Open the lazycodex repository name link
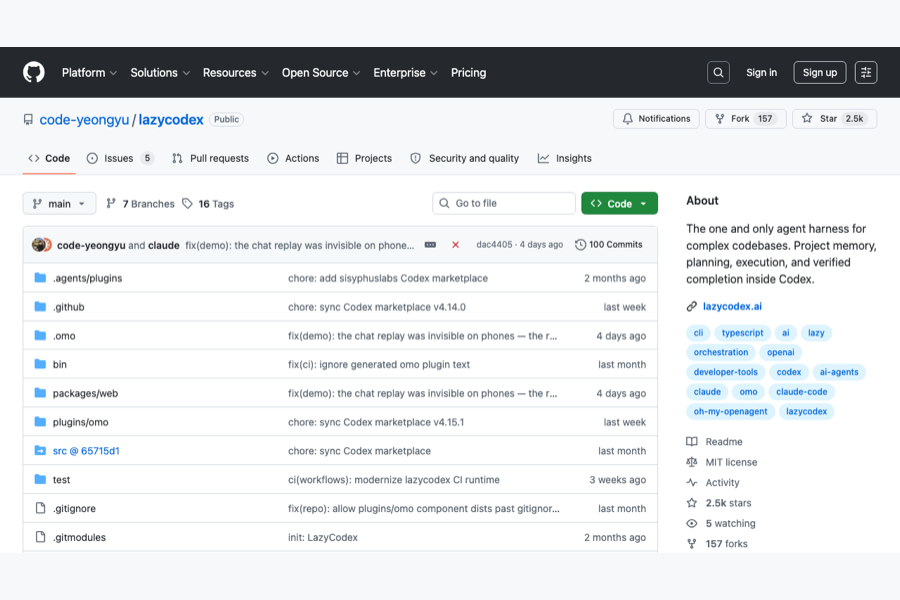The image size is (900, 600). click(x=170, y=119)
